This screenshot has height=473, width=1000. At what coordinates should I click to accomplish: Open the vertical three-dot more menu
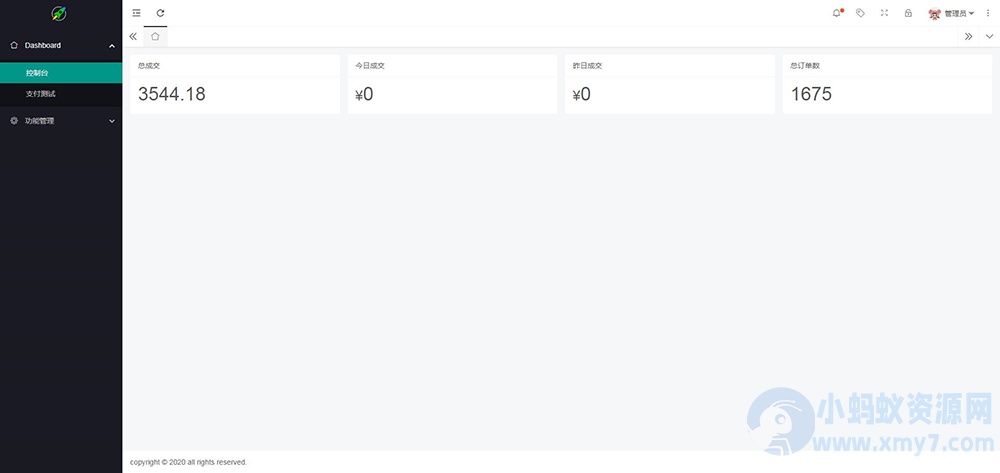(x=988, y=13)
